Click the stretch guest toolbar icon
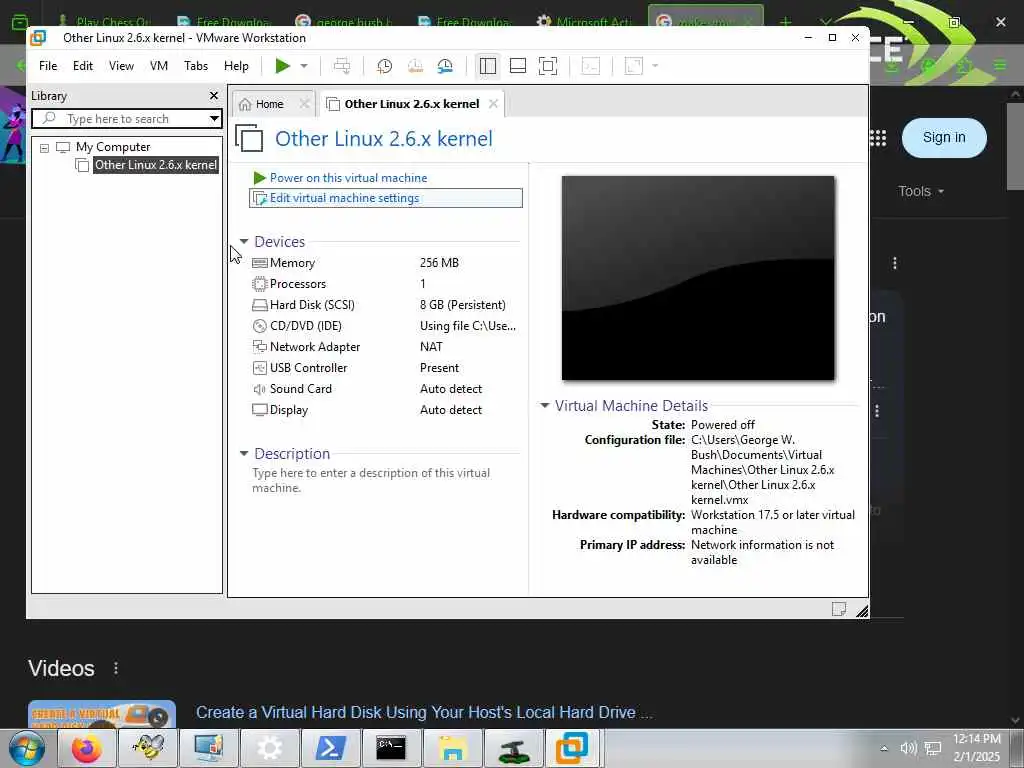This screenshot has width=1024, height=768. (x=633, y=66)
